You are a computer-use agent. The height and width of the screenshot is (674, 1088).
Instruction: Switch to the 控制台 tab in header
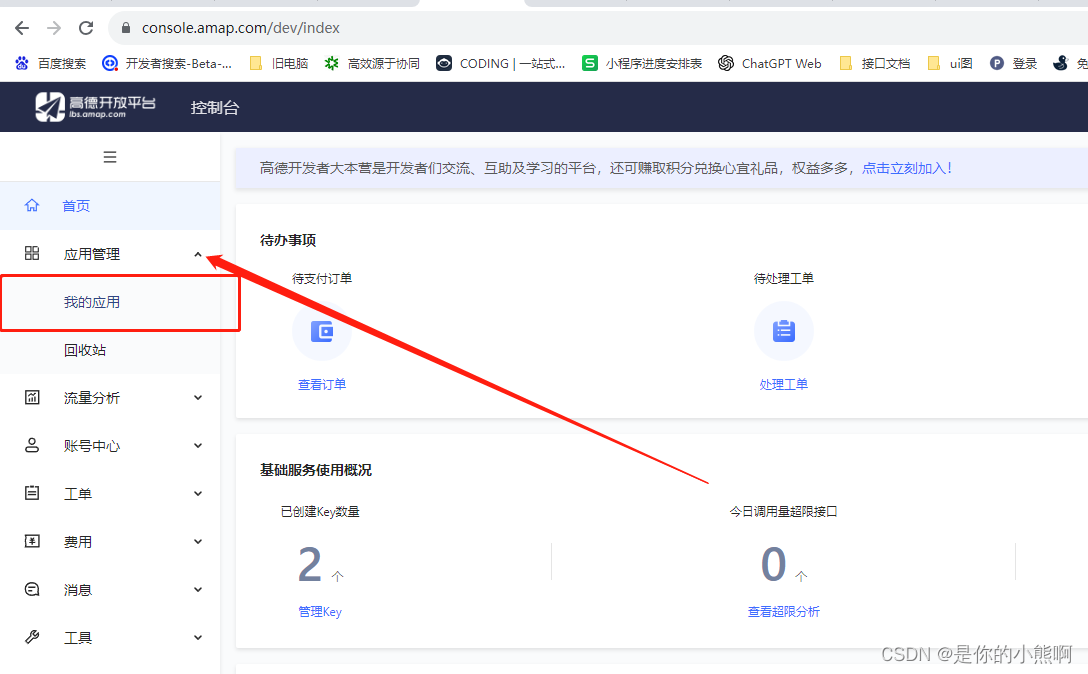(x=214, y=107)
